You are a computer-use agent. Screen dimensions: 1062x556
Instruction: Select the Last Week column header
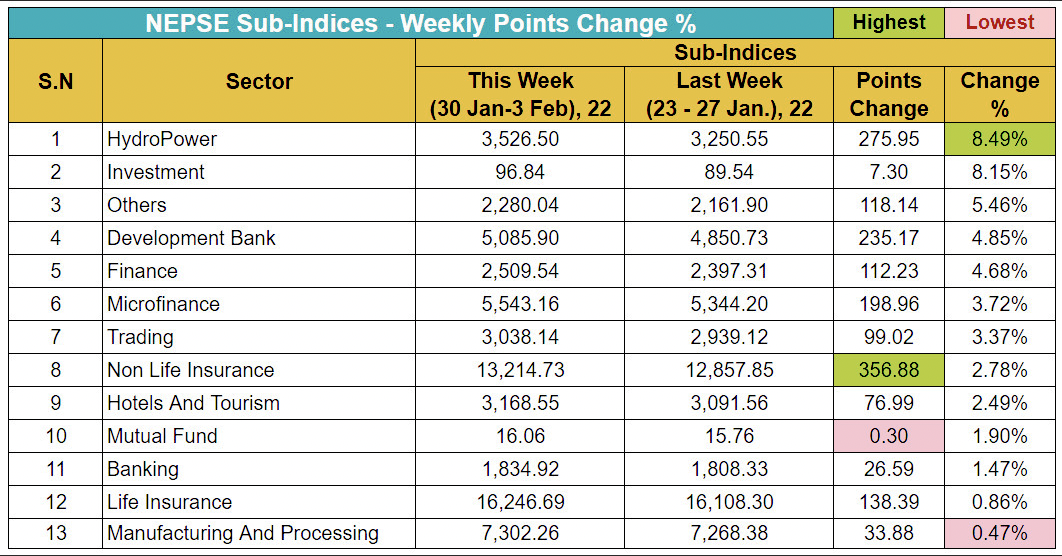729,94
